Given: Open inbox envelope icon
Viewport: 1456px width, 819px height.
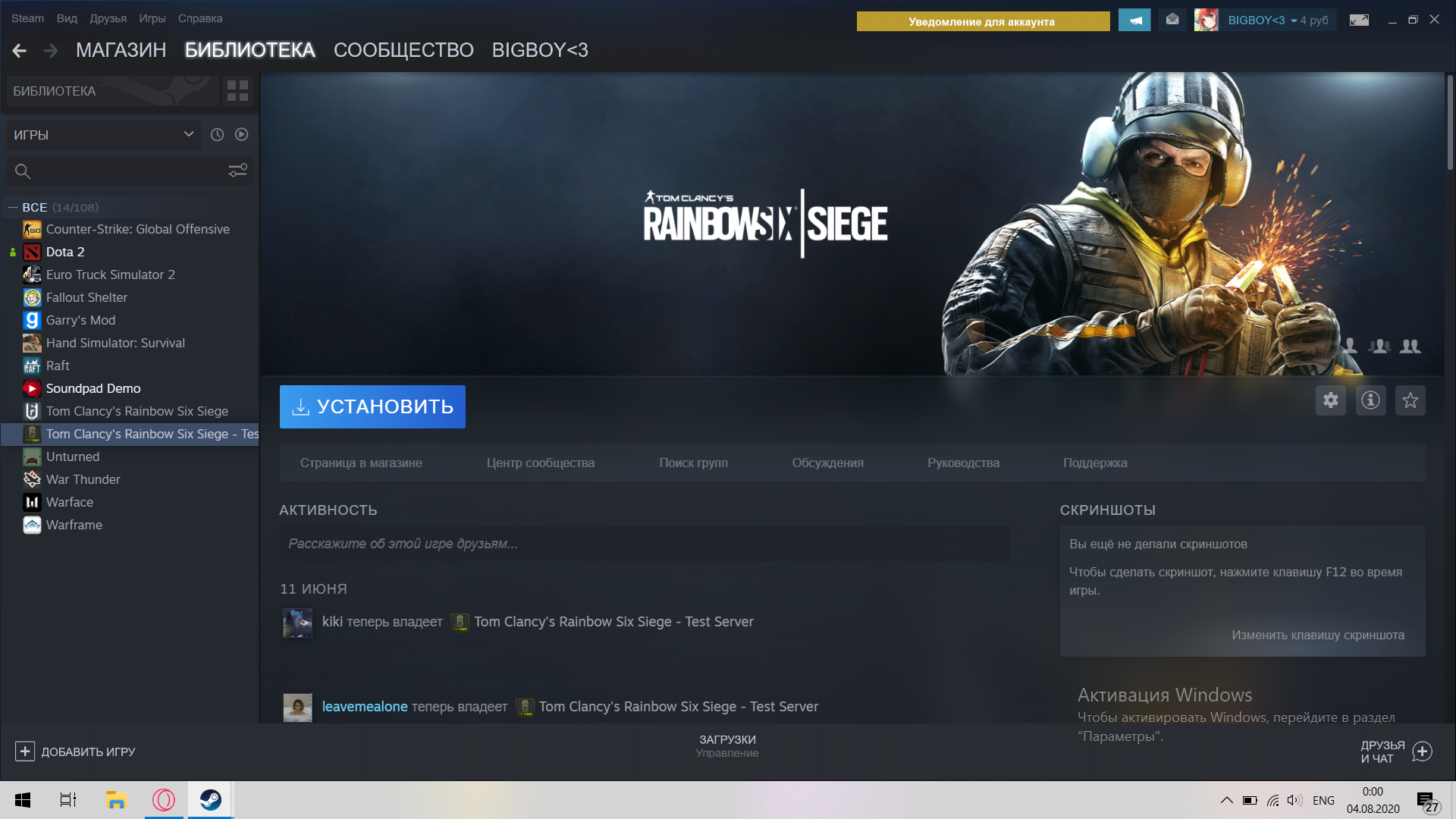Looking at the screenshot, I should (1172, 20).
